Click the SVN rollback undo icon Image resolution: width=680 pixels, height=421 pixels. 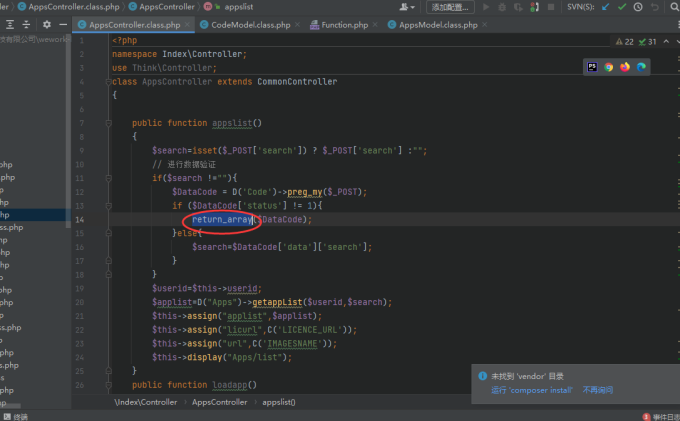coord(654,7)
